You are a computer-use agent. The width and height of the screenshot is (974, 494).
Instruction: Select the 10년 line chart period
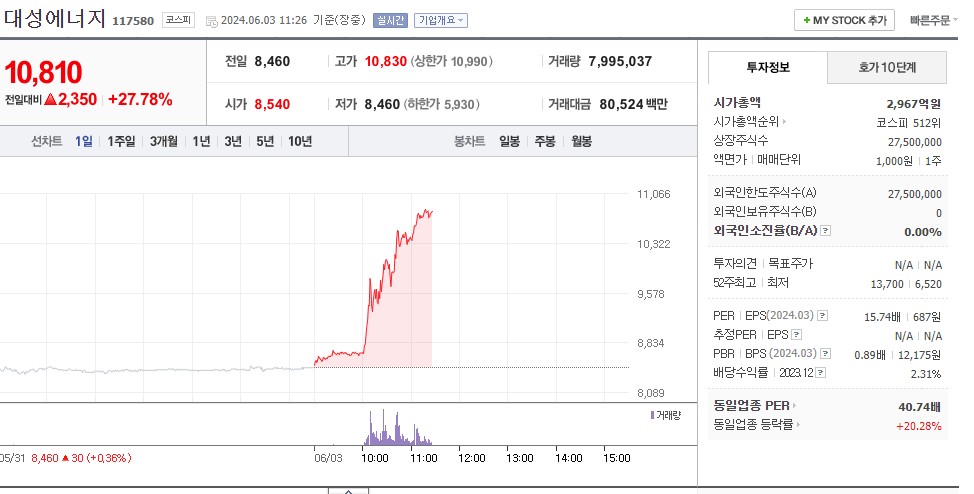[300, 142]
